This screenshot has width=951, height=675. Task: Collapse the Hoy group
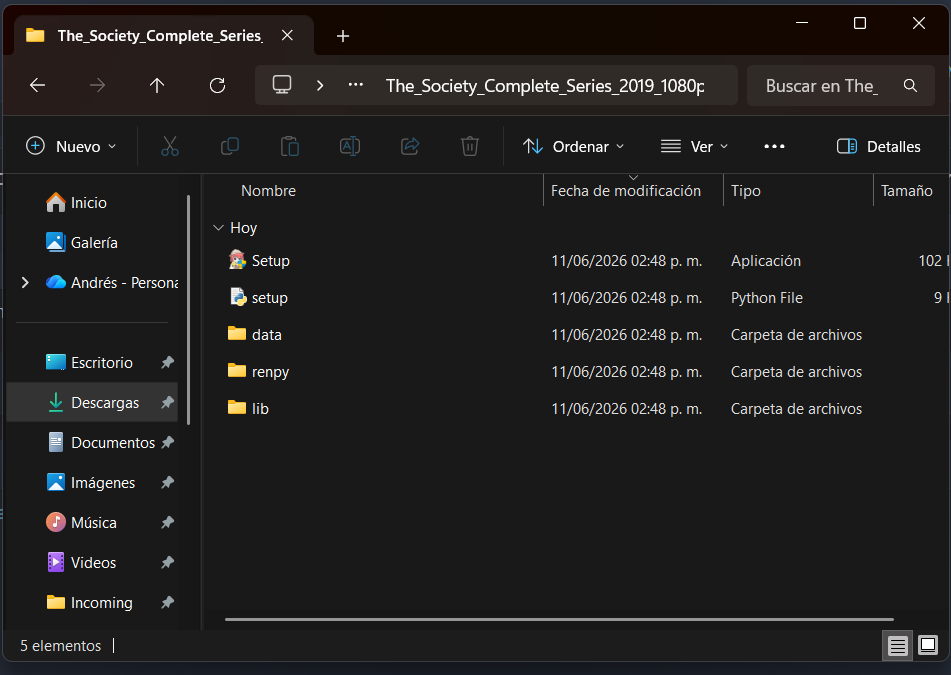218,228
